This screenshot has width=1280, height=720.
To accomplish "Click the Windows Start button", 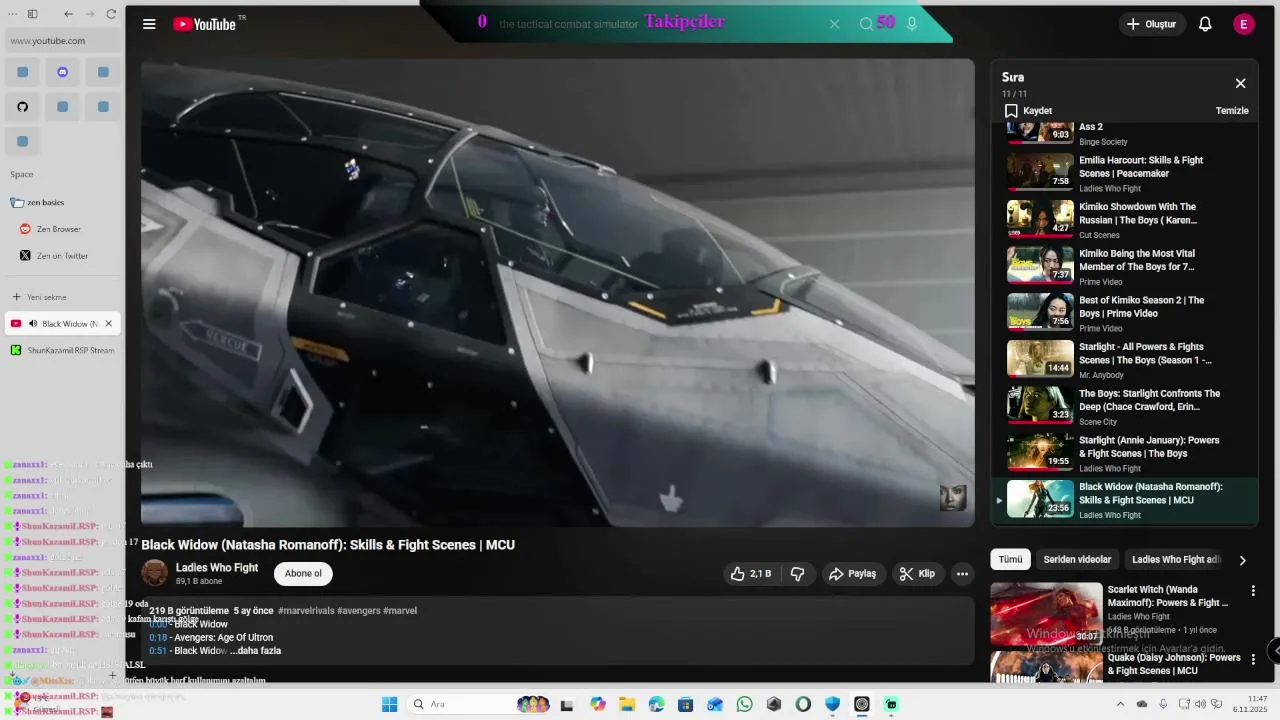I will point(389,704).
